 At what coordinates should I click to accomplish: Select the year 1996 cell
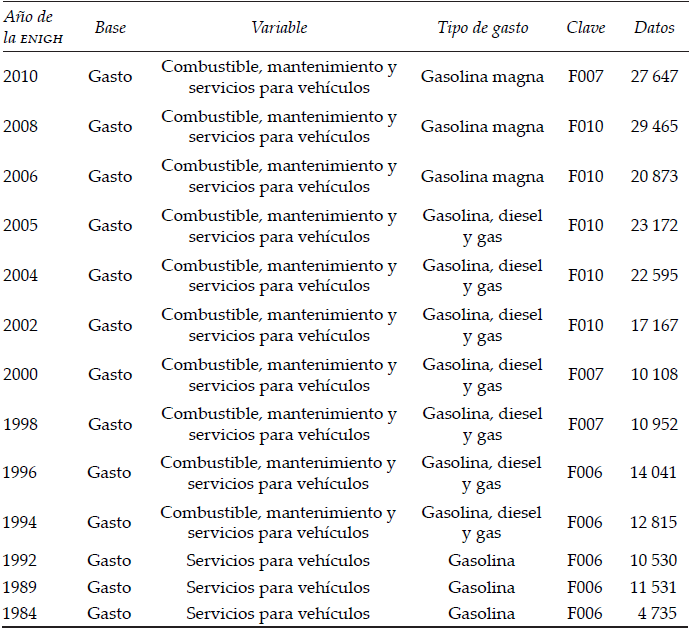pos(21,473)
